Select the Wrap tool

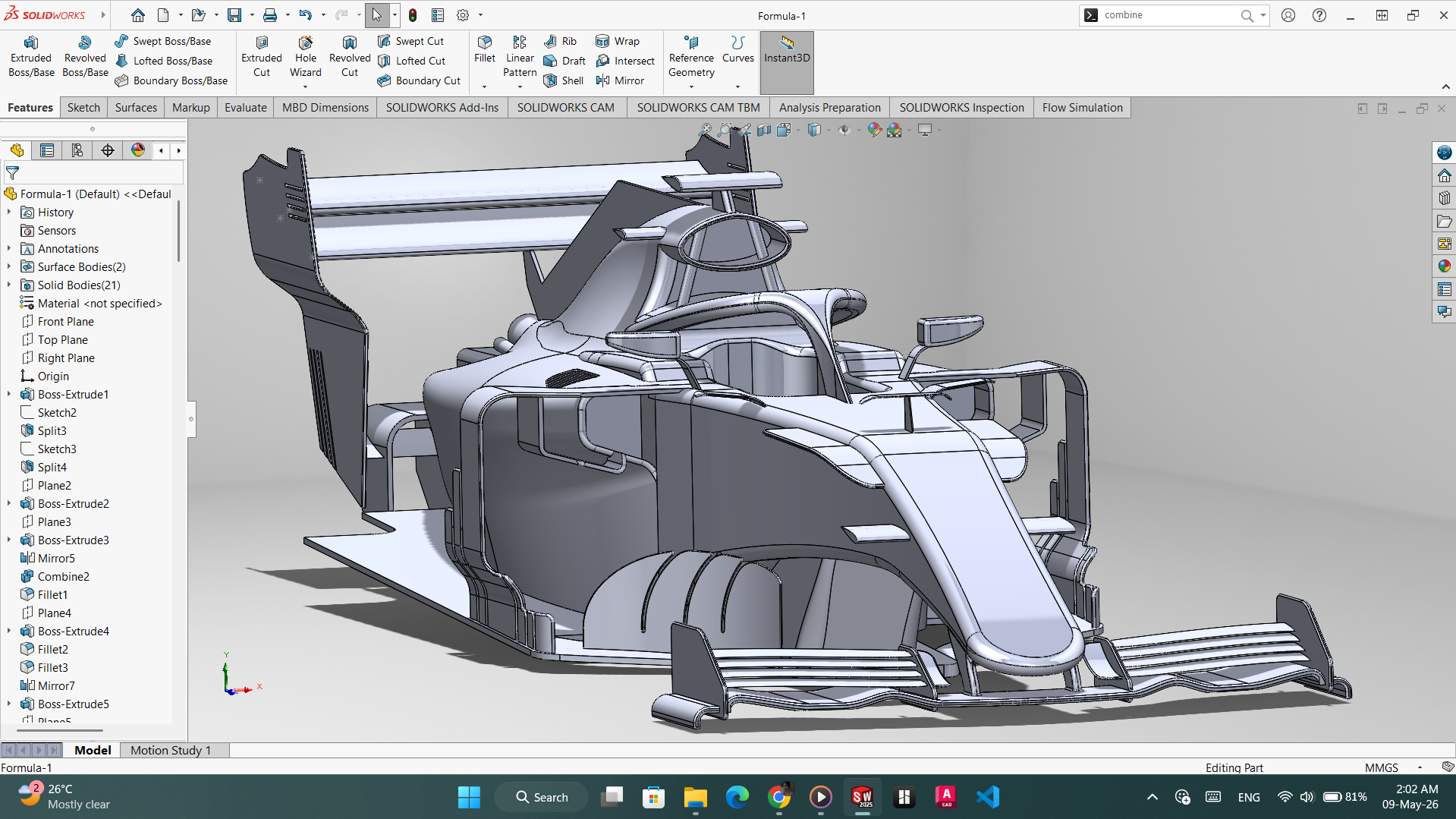618,41
